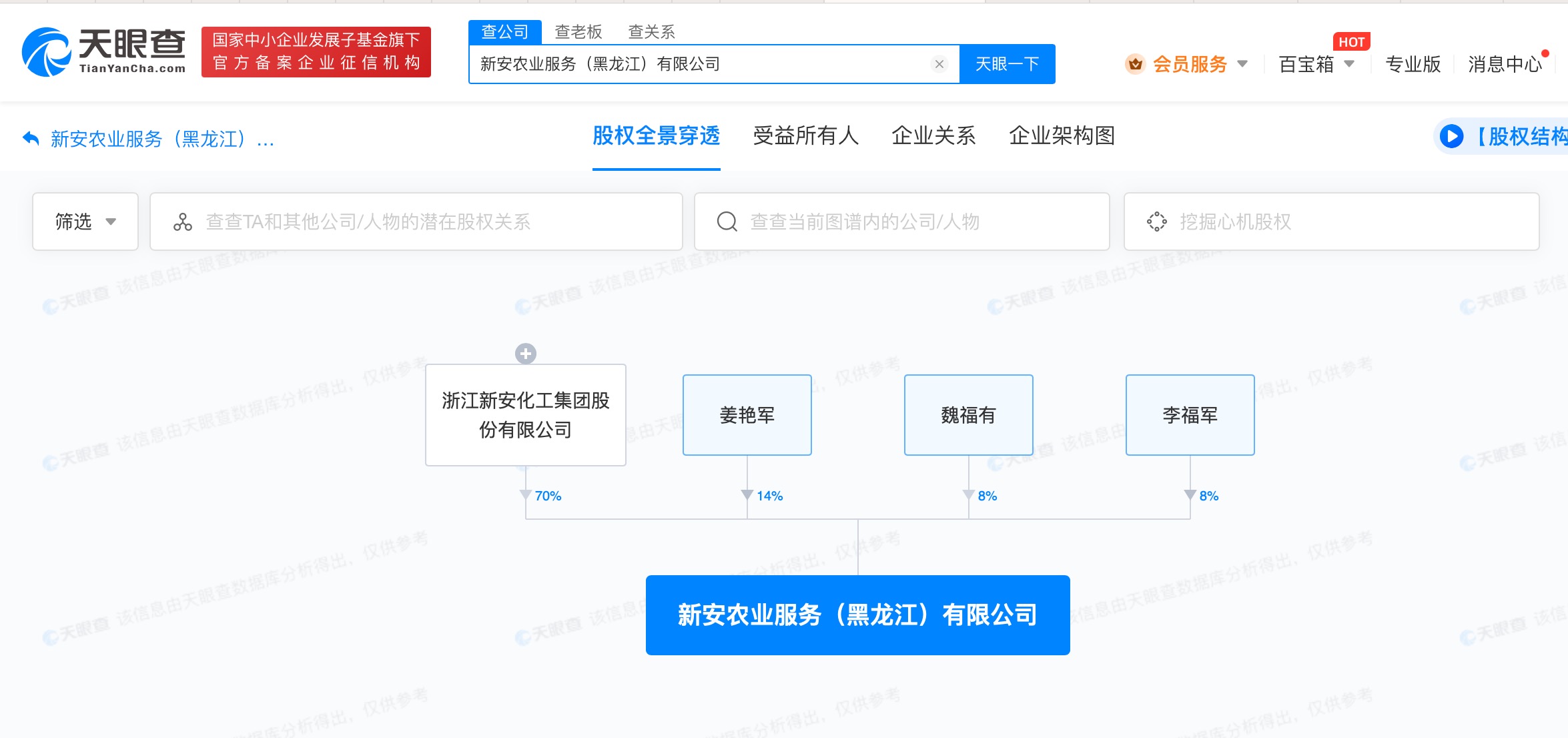
Task: Click the 14% shareholding label
Action: click(x=769, y=496)
